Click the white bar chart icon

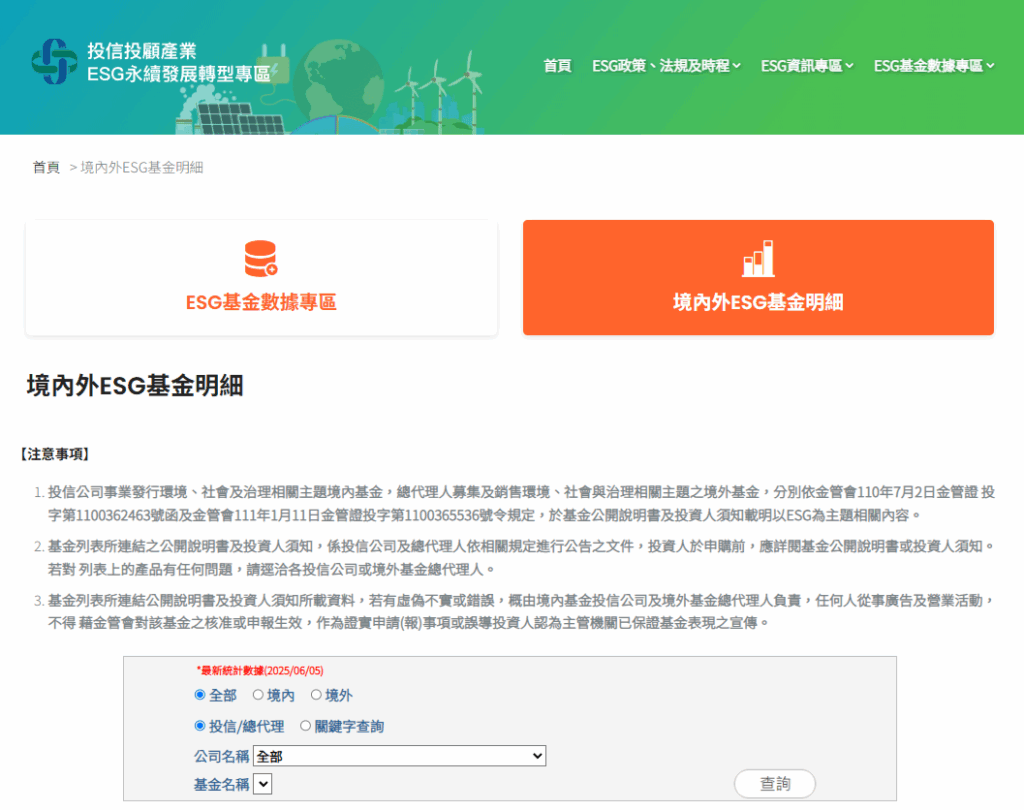[758, 259]
